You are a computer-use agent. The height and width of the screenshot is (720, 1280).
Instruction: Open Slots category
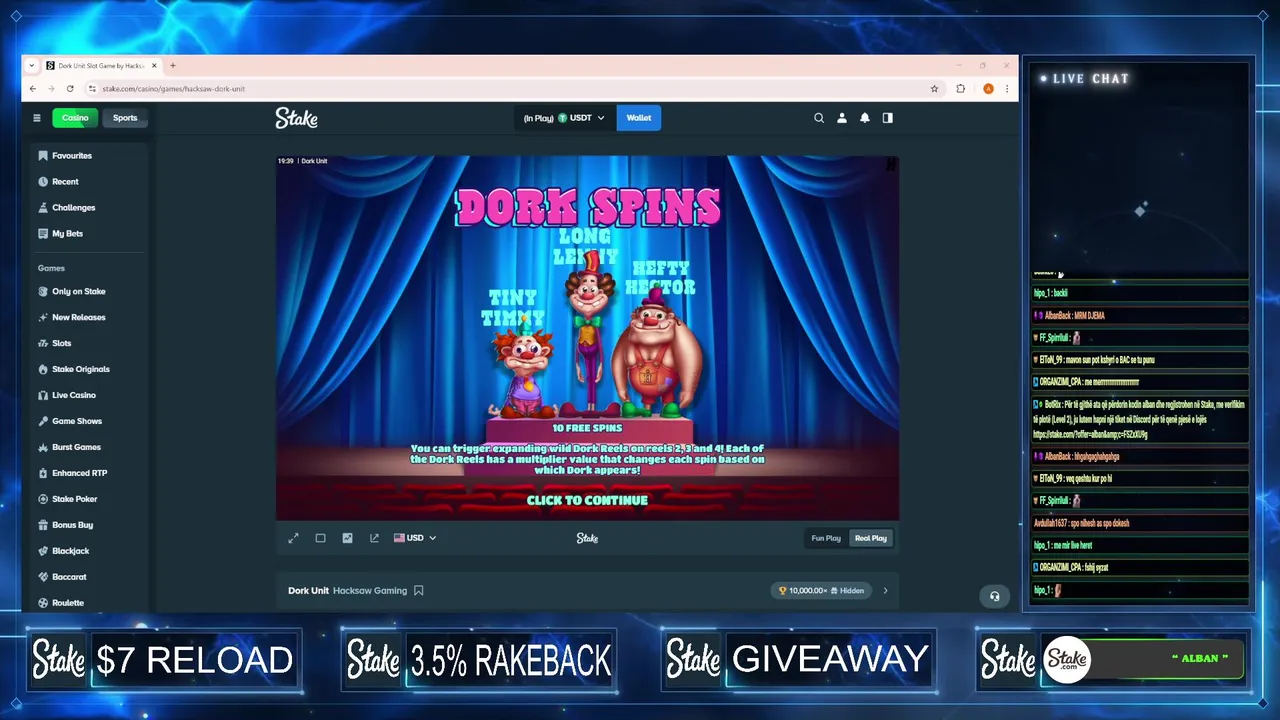click(x=62, y=344)
